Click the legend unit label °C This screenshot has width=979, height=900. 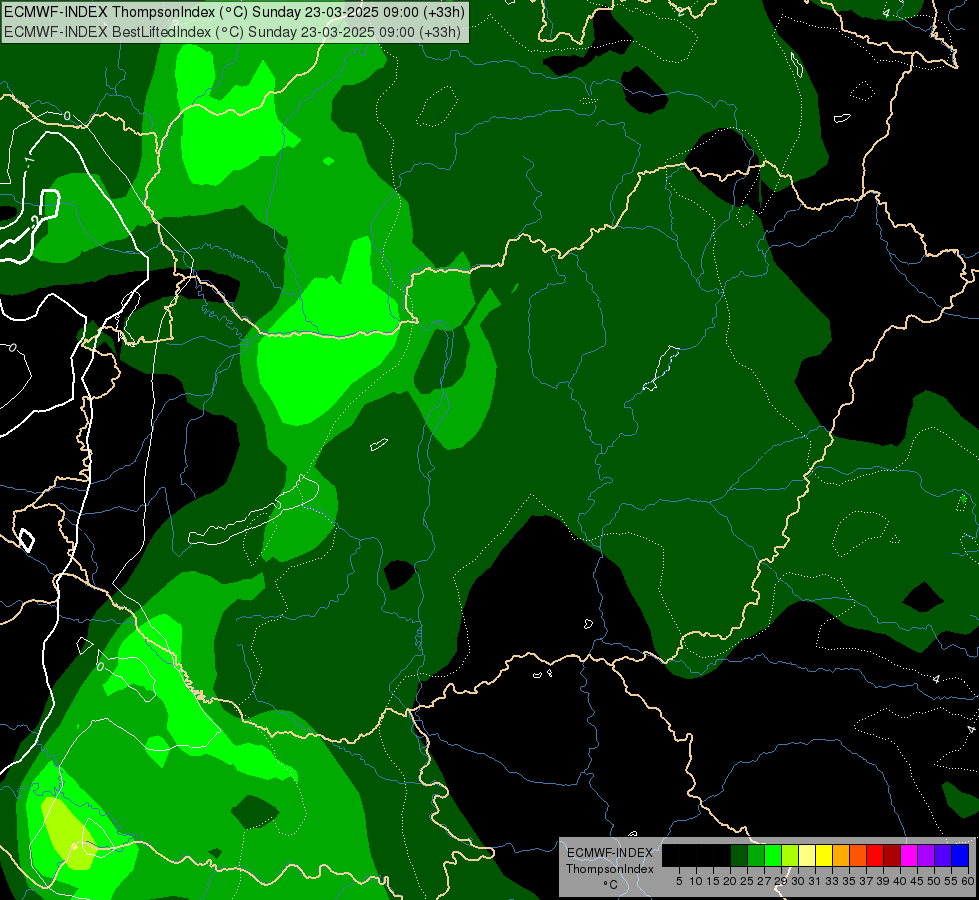611,884
